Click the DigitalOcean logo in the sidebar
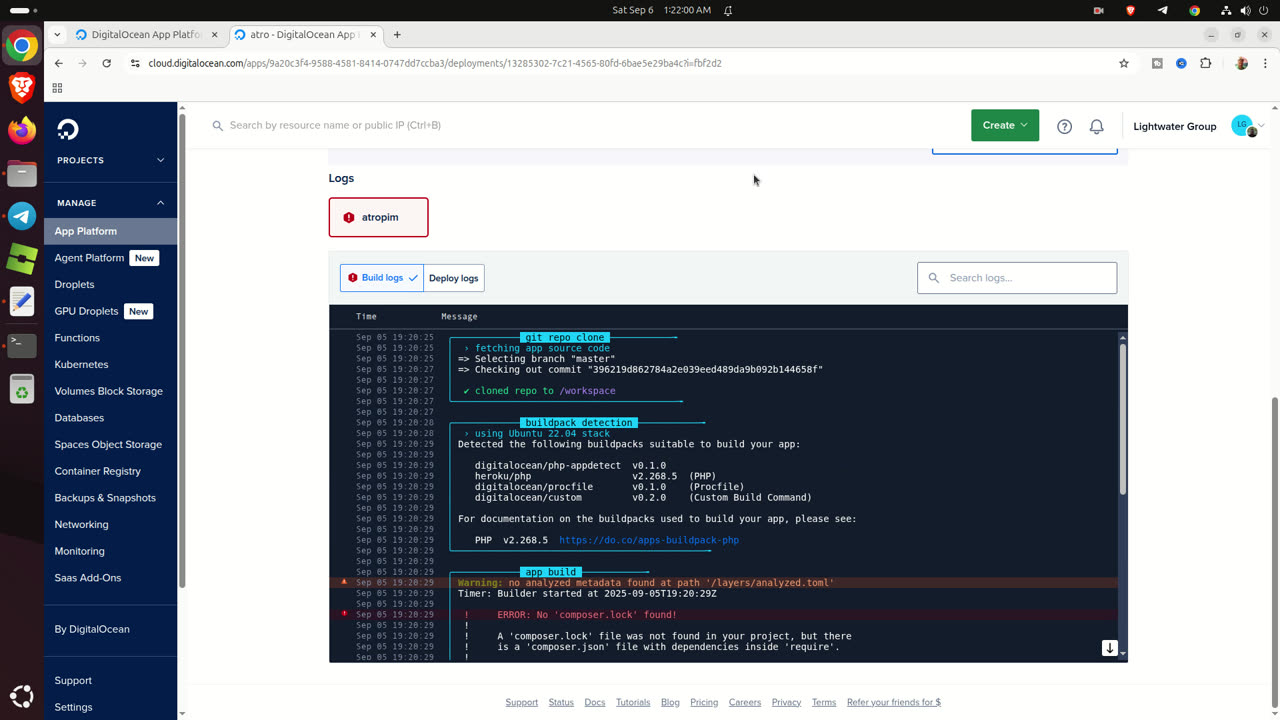The width and height of the screenshot is (1280, 720). point(67,129)
